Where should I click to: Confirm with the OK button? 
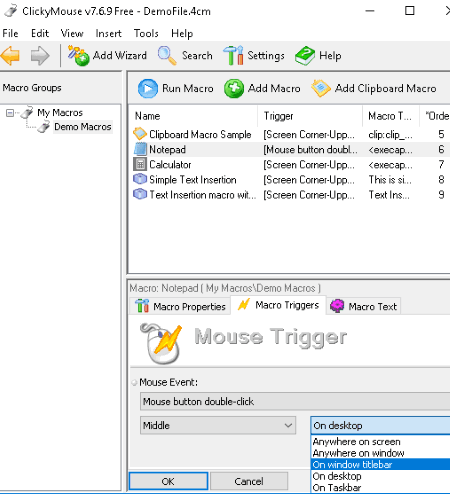click(x=168, y=481)
